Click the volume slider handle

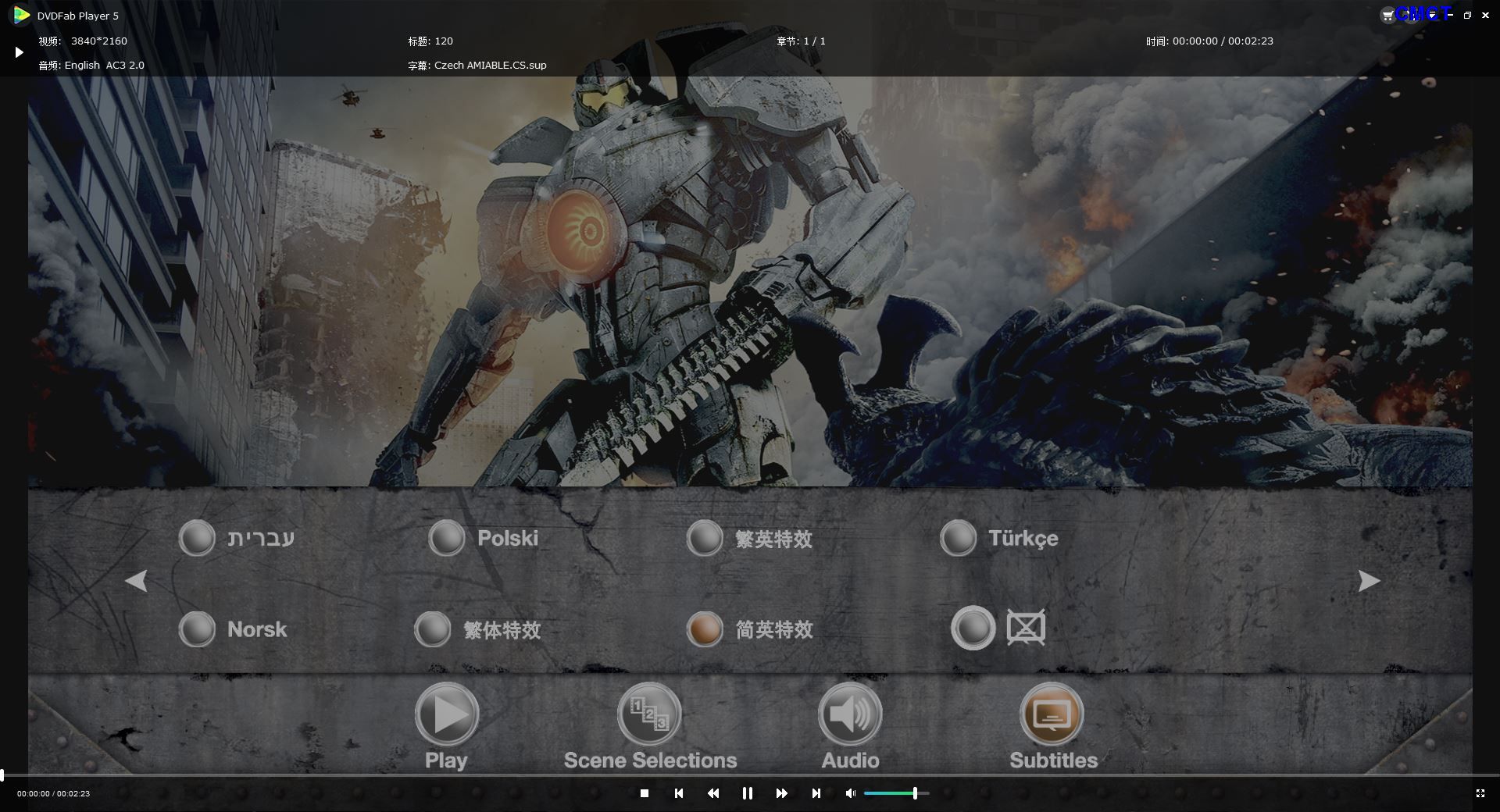pyautogui.click(x=915, y=793)
